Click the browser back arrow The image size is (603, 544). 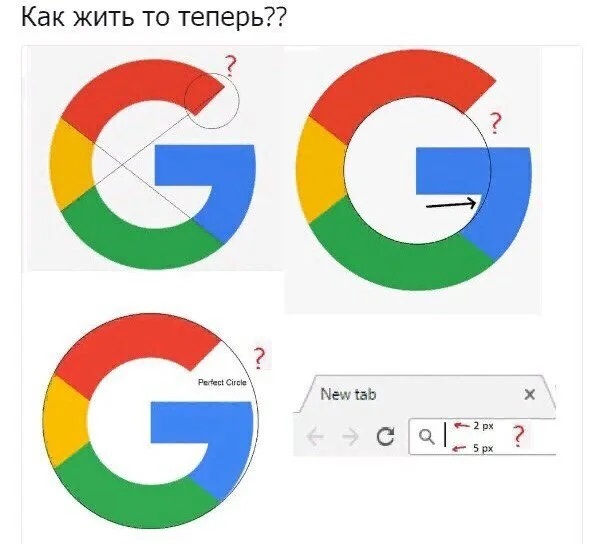315,436
